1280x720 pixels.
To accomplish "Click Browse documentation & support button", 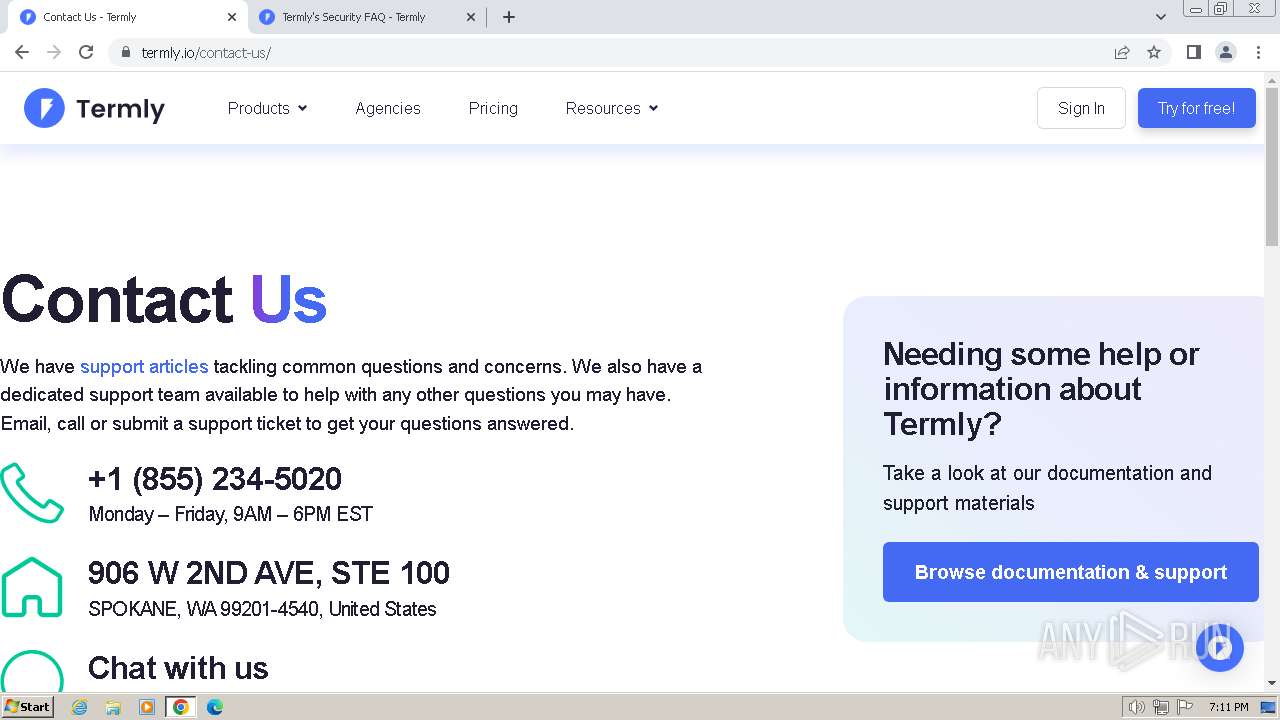I will pyautogui.click(x=1070, y=572).
